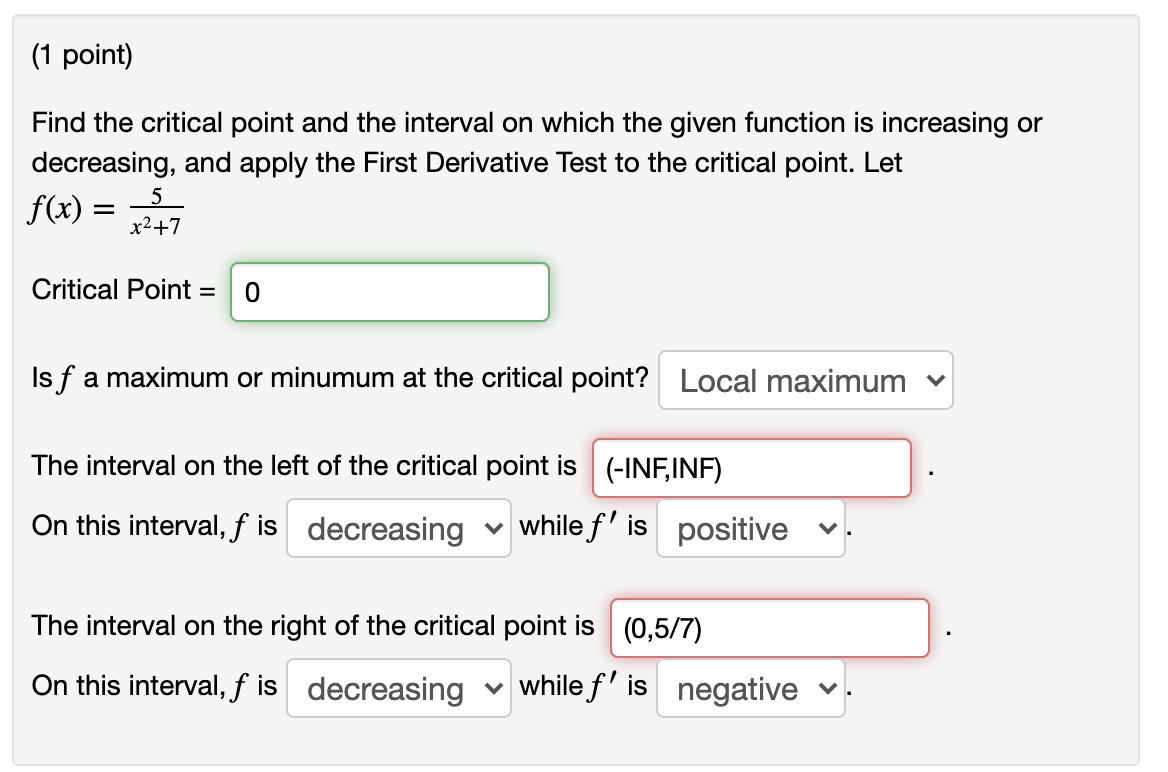This screenshot has height=772, width=1168.
Task: Click the "interval on the left" label text
Action: pyautogui.click(x=304, y=465)
